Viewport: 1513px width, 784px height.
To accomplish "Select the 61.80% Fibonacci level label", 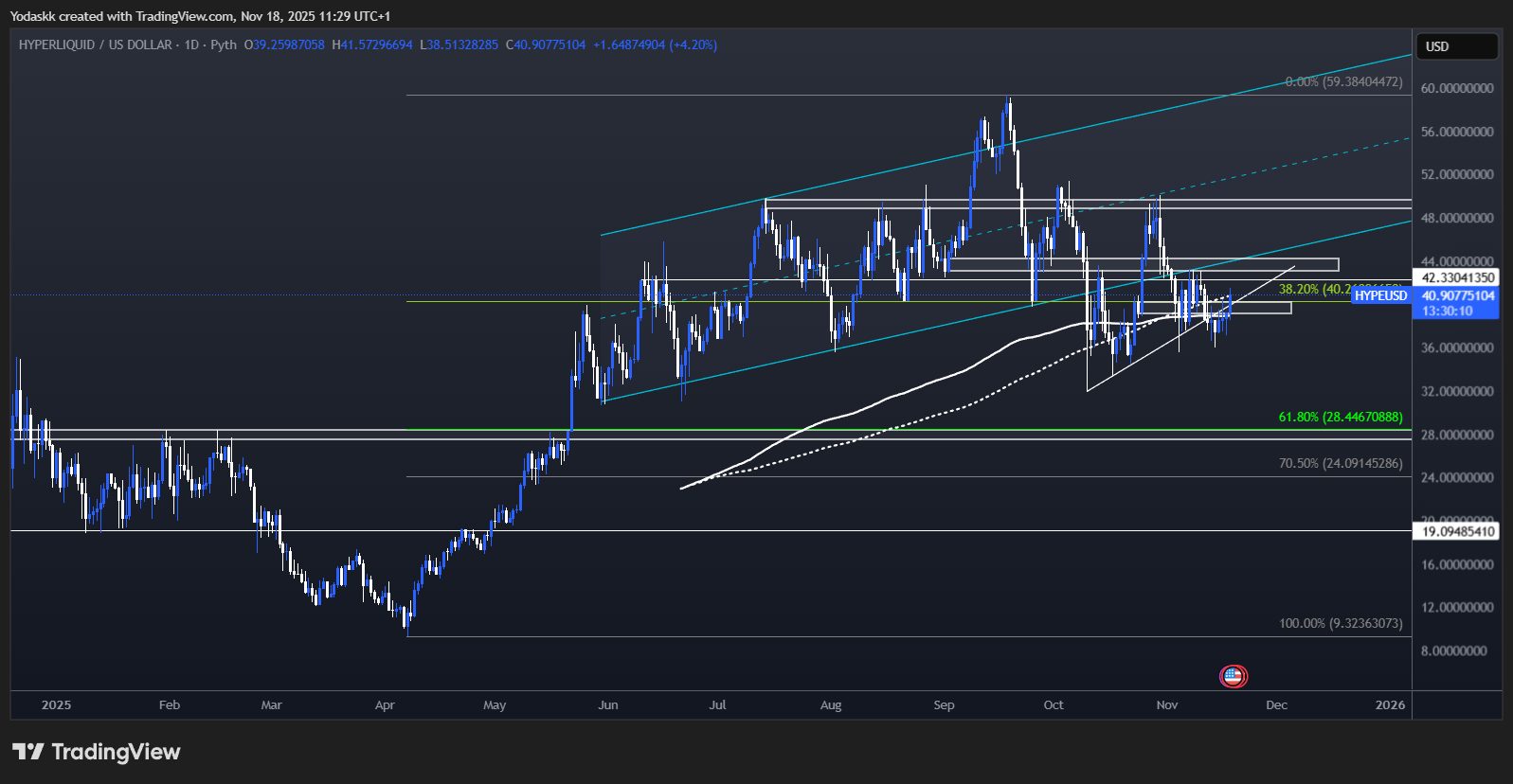I will click(1340, 417).
